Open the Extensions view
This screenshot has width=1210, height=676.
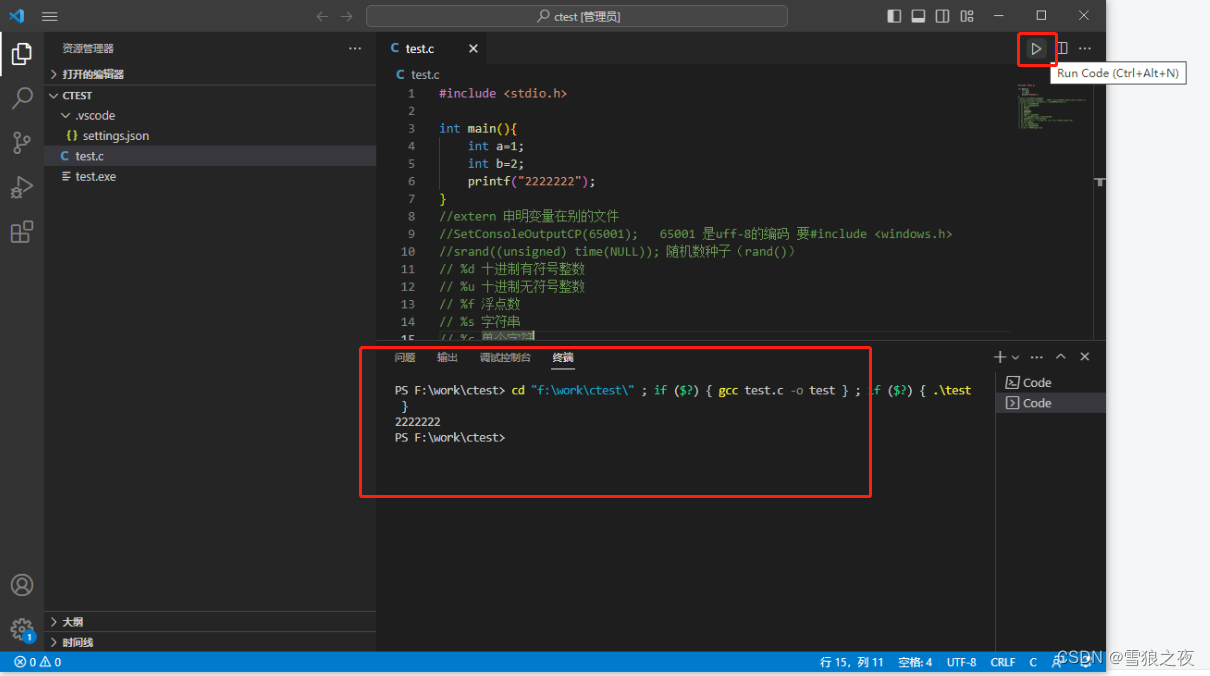(x=22, y=232)
